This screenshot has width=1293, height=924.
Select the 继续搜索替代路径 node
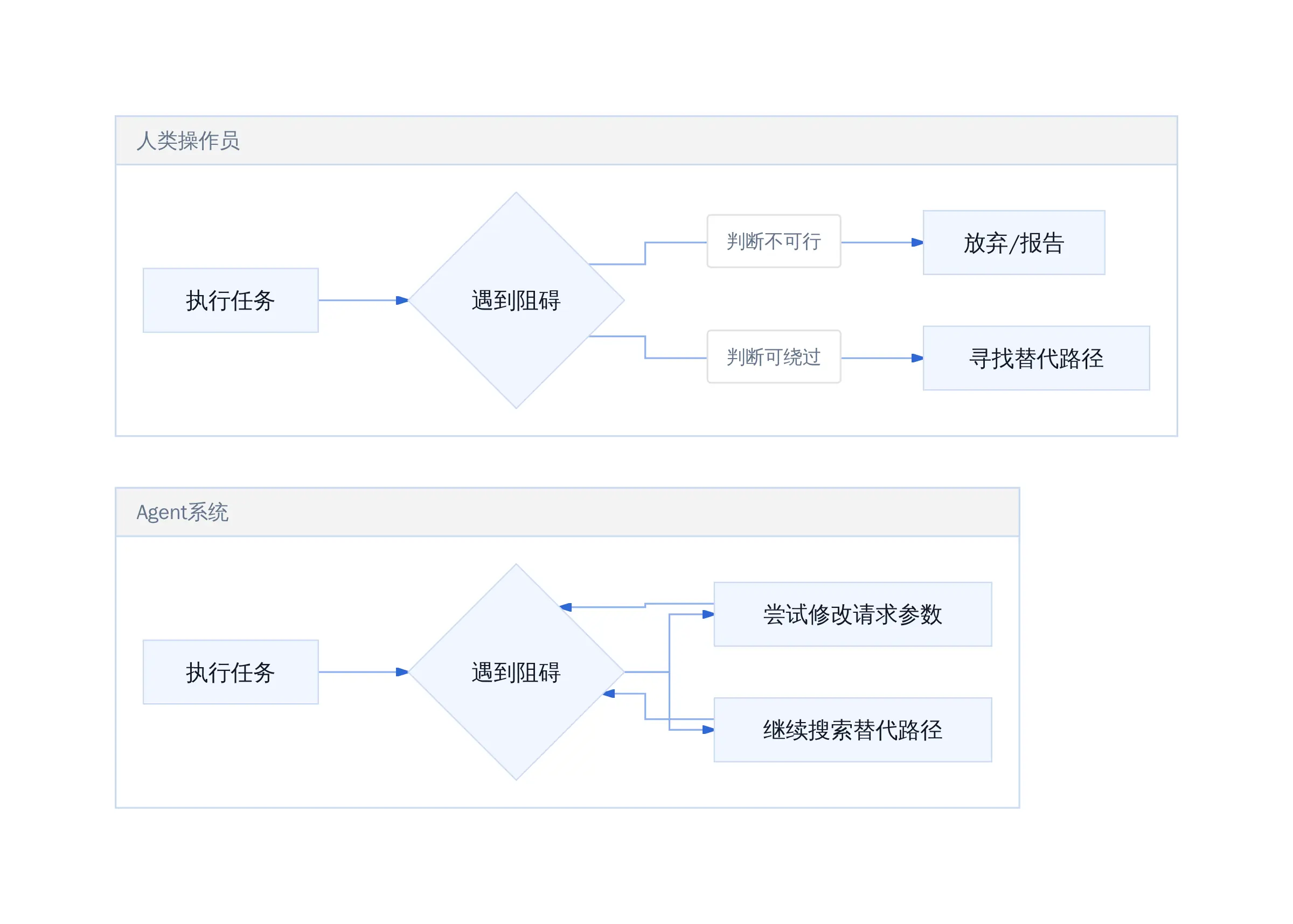tap(853, 730)
